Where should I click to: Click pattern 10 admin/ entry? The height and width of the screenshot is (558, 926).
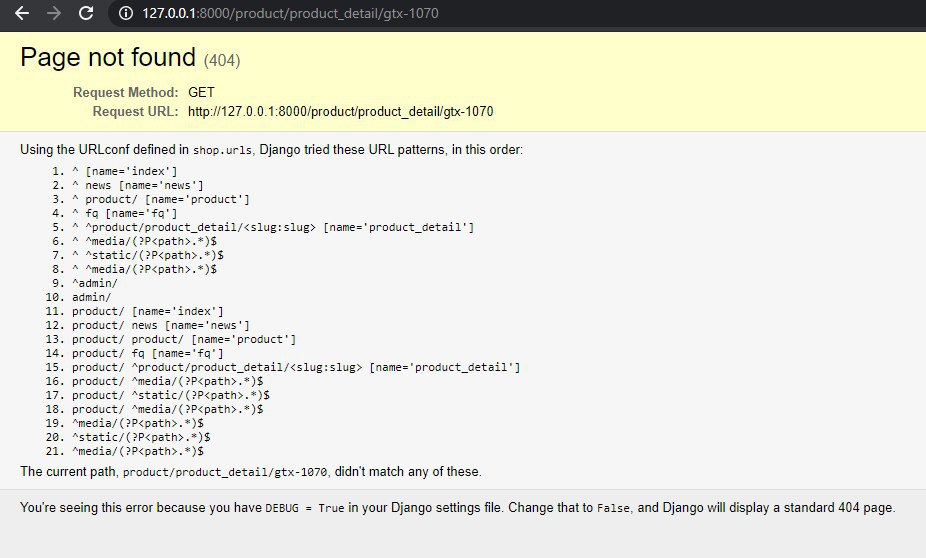(x=92, y=298)
